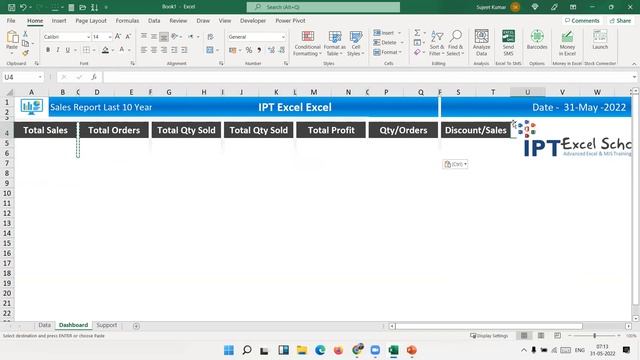Switch to the Data sheet tab
The width and height of the screenshot is (640, 360).
pyautogui.click(x=44, y=325)
